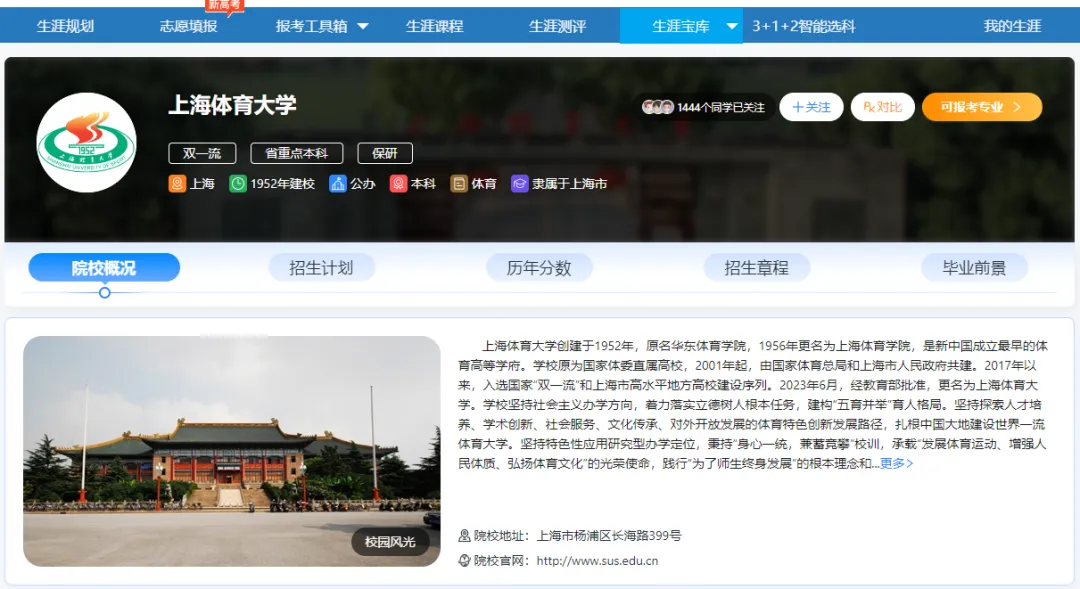
Task: View the 招生章程 tab
Action: (x=757, y=267)
